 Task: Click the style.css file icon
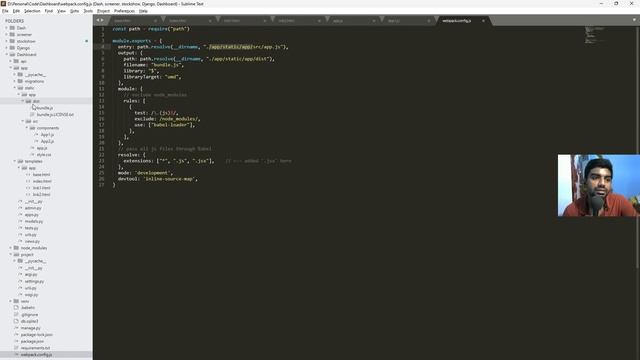pos(33,155)
